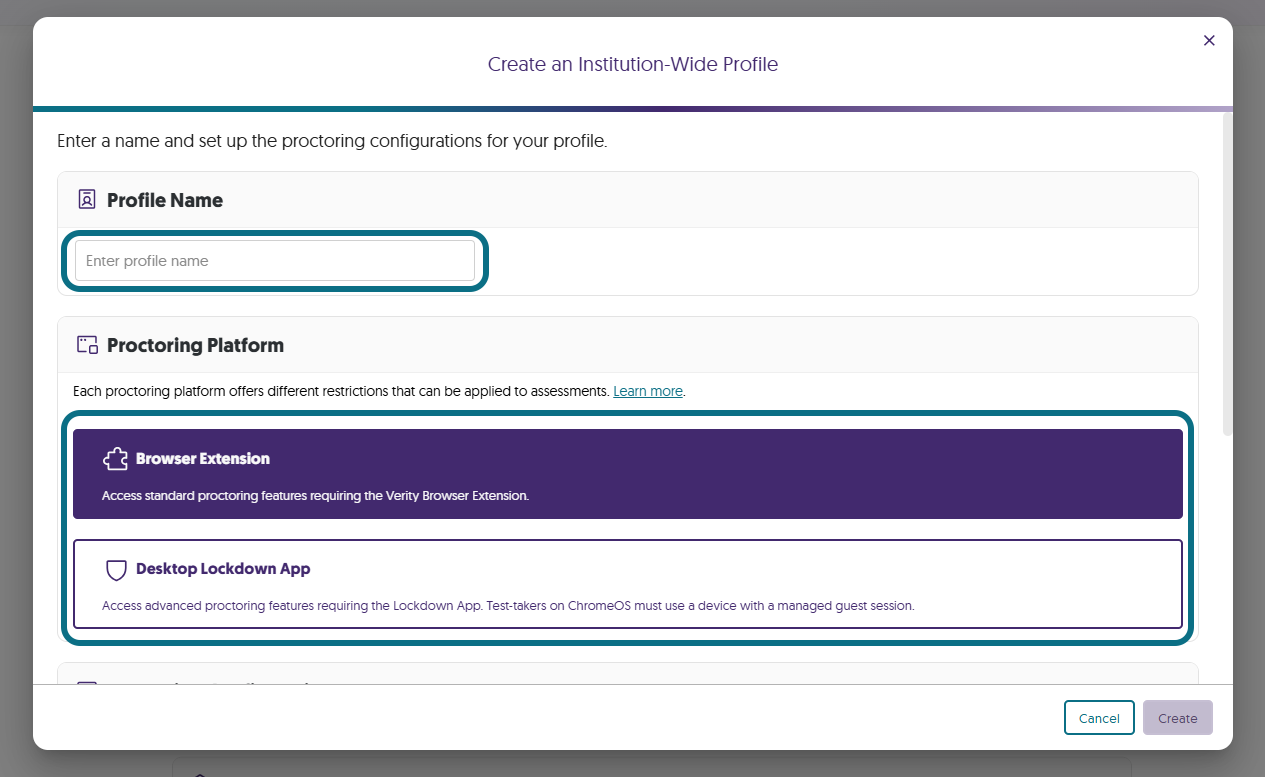Click the Desktop Lockdown App shield icon
1265x777 pixels.
[x=116, y=570]
